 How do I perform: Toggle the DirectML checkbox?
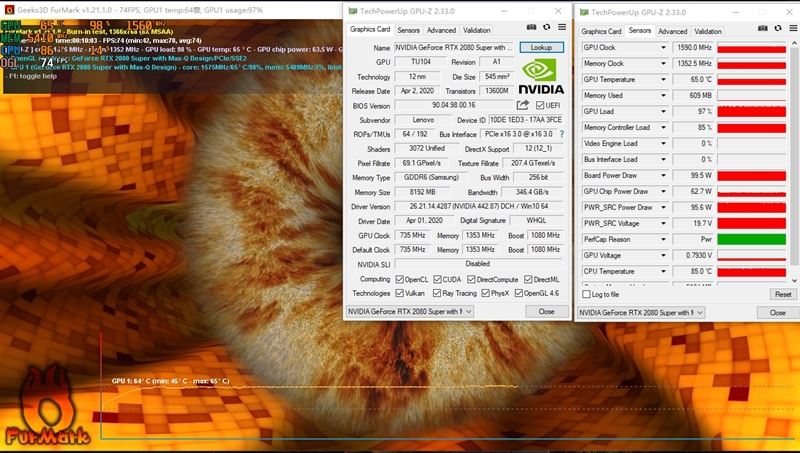click(x=528, y=280)
